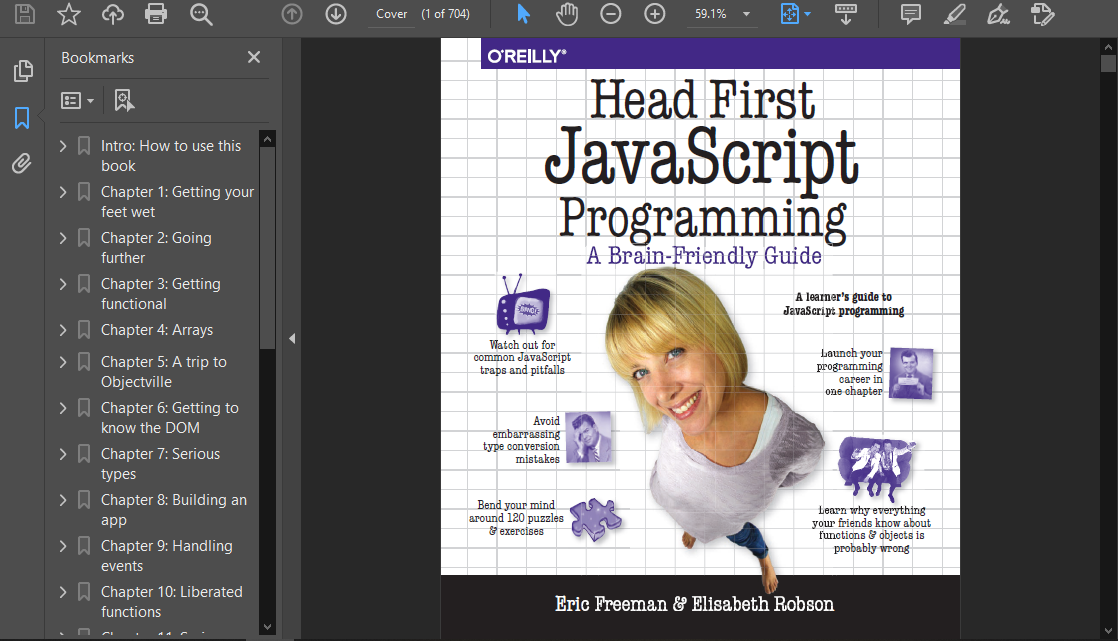
Task: Close the Bookmarks panel
Action: 254,57
